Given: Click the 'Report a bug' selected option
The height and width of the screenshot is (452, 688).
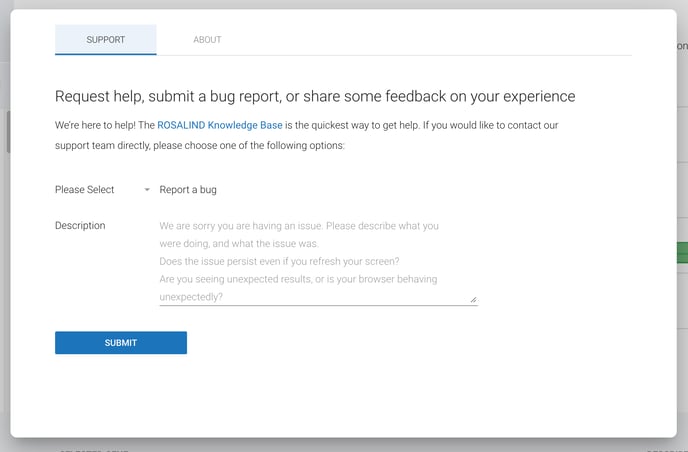Looking at the screenshot, I should point(188,190).
